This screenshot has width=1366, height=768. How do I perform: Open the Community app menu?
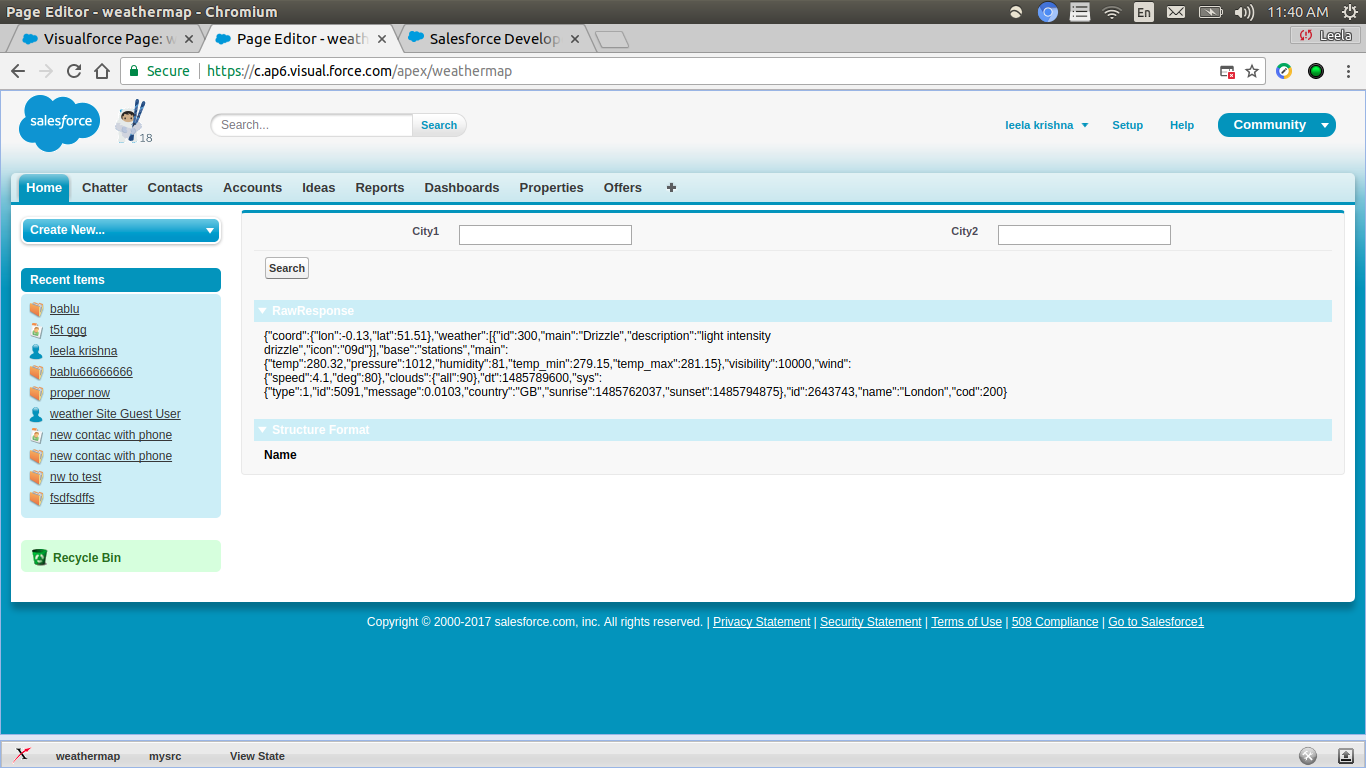(x=1276, y=125)
